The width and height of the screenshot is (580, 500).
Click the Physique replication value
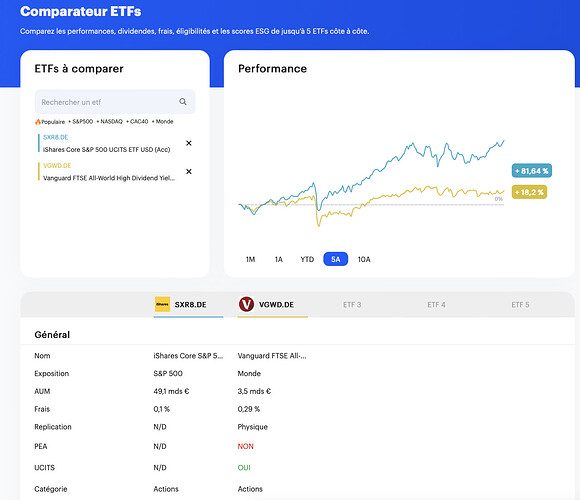[x=252, y=427]
